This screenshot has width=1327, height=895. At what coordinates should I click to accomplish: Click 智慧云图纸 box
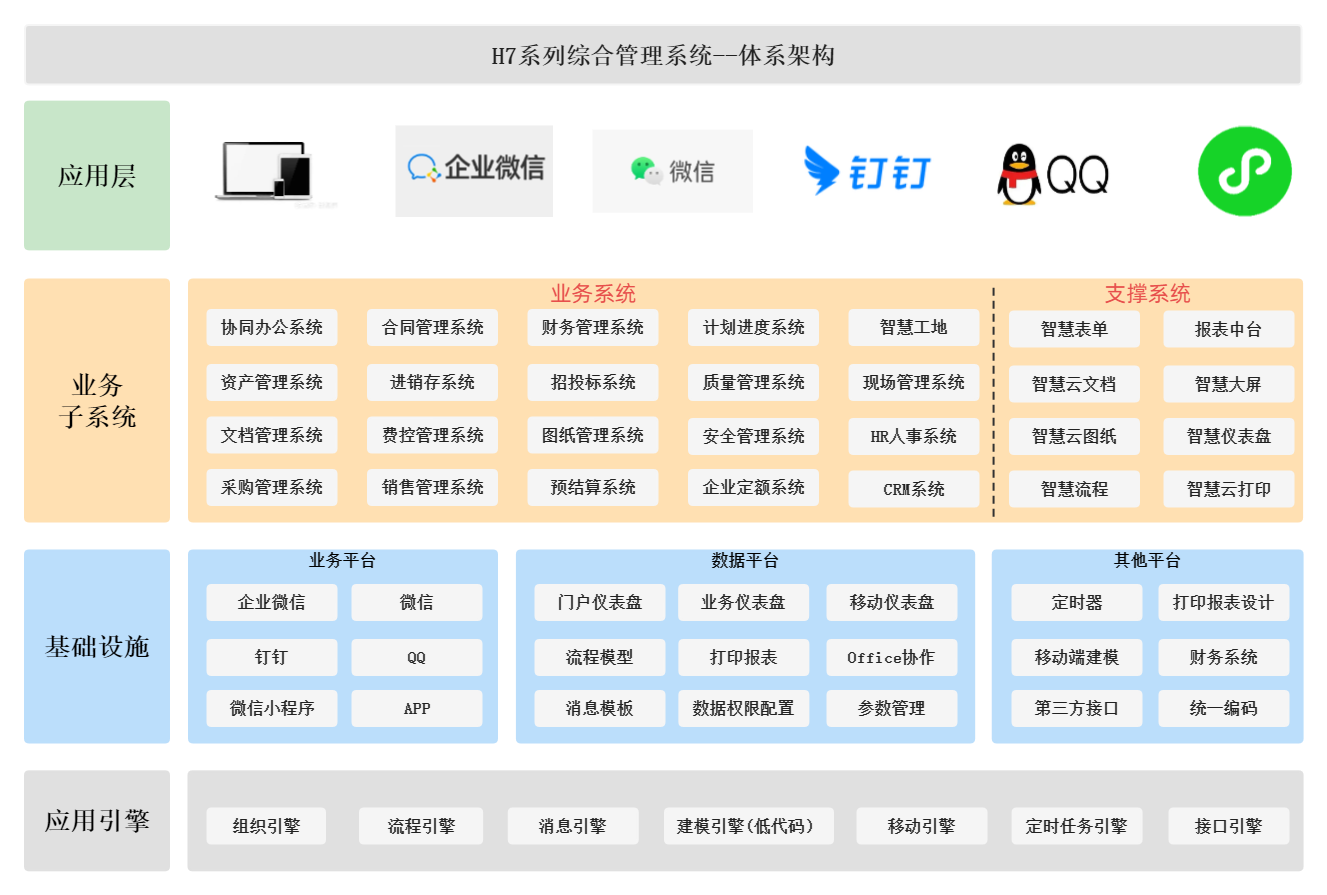(x=1075, y=437)
